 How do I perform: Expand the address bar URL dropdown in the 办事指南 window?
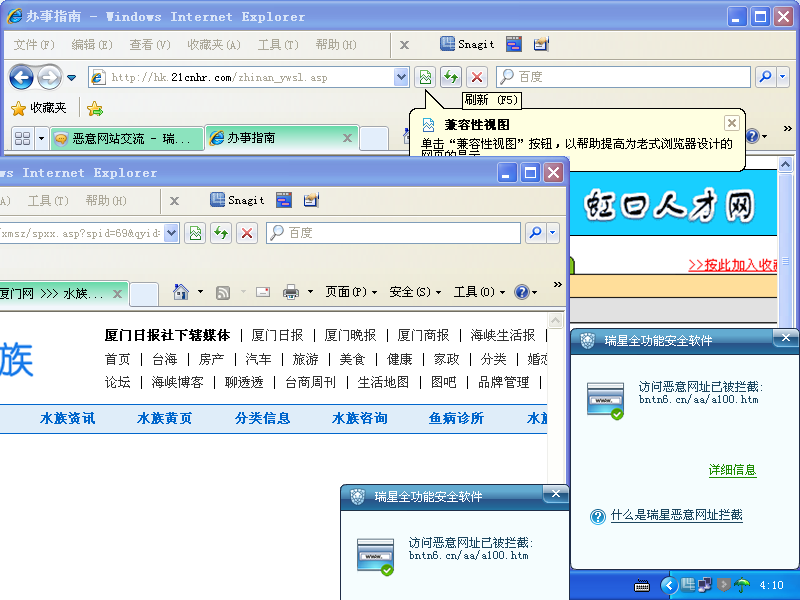402,77
